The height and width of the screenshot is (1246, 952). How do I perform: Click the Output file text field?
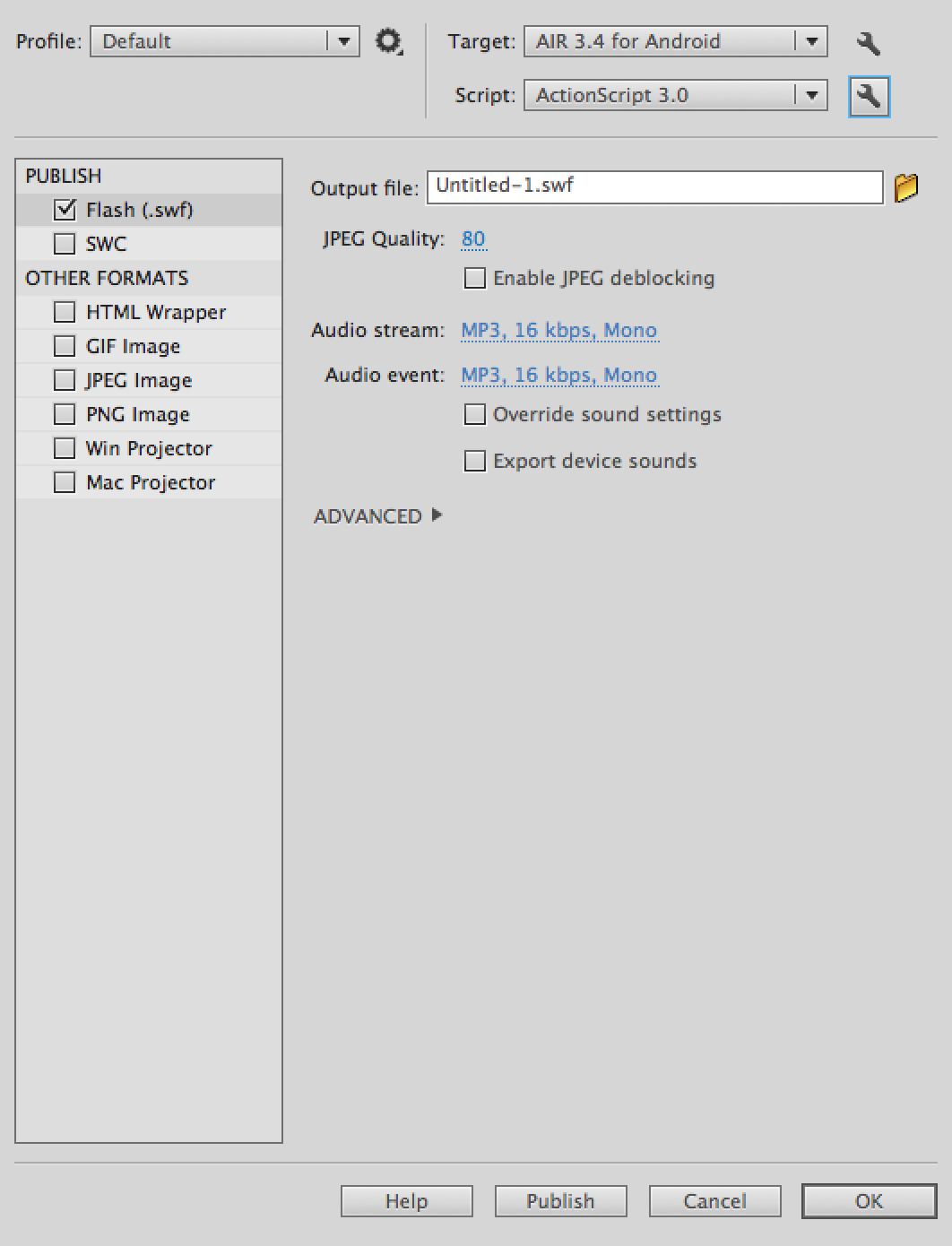(655, 186)
